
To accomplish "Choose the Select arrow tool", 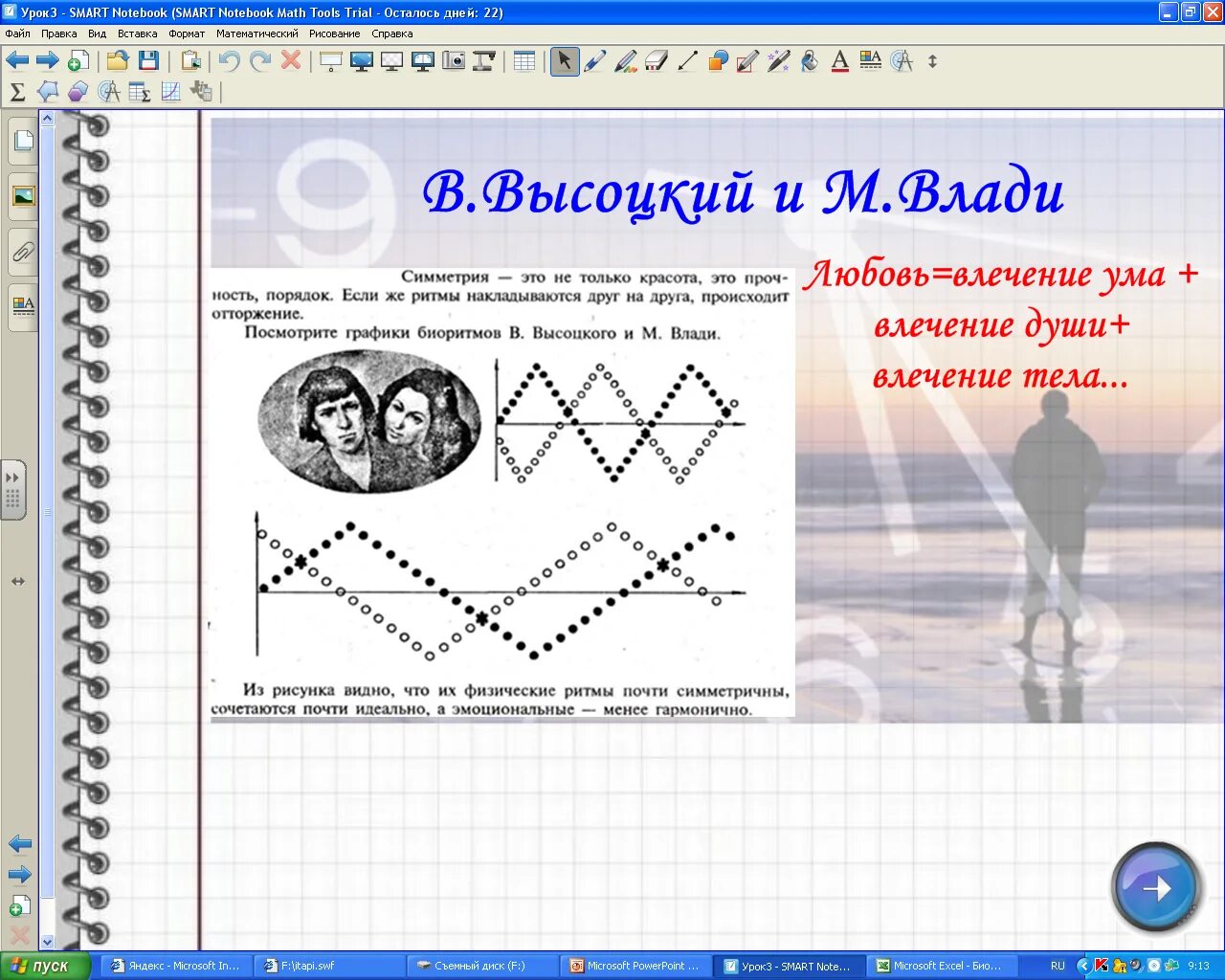I will [565, 61].
